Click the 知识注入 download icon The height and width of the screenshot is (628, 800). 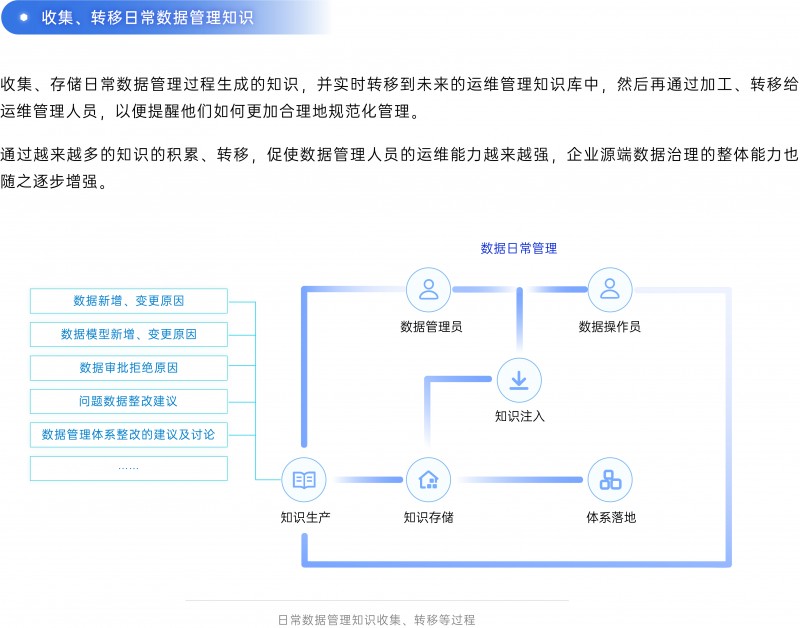pyautogui.click(x=519, y=380)
